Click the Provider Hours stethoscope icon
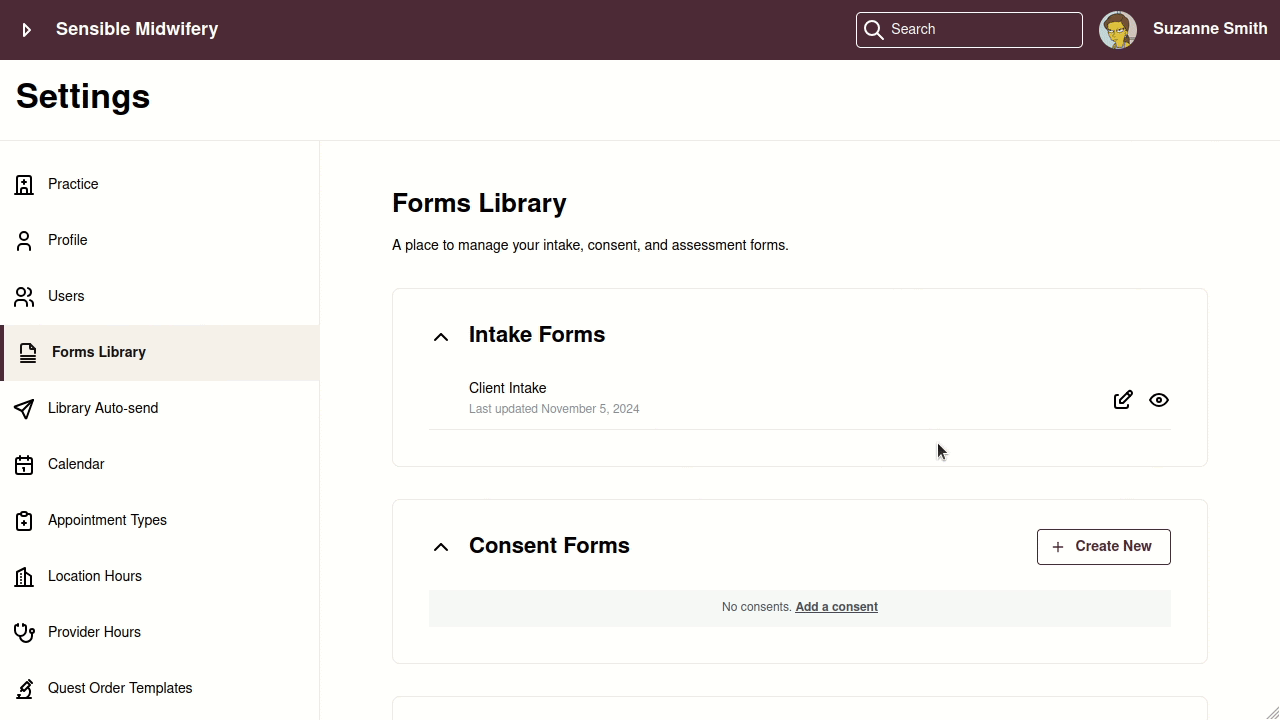 pyautogui.click(x=24, y=633)
